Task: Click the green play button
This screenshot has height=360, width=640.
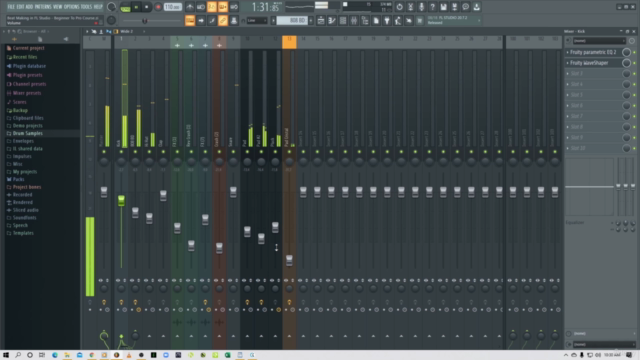Action: click(x=136, y=7)
